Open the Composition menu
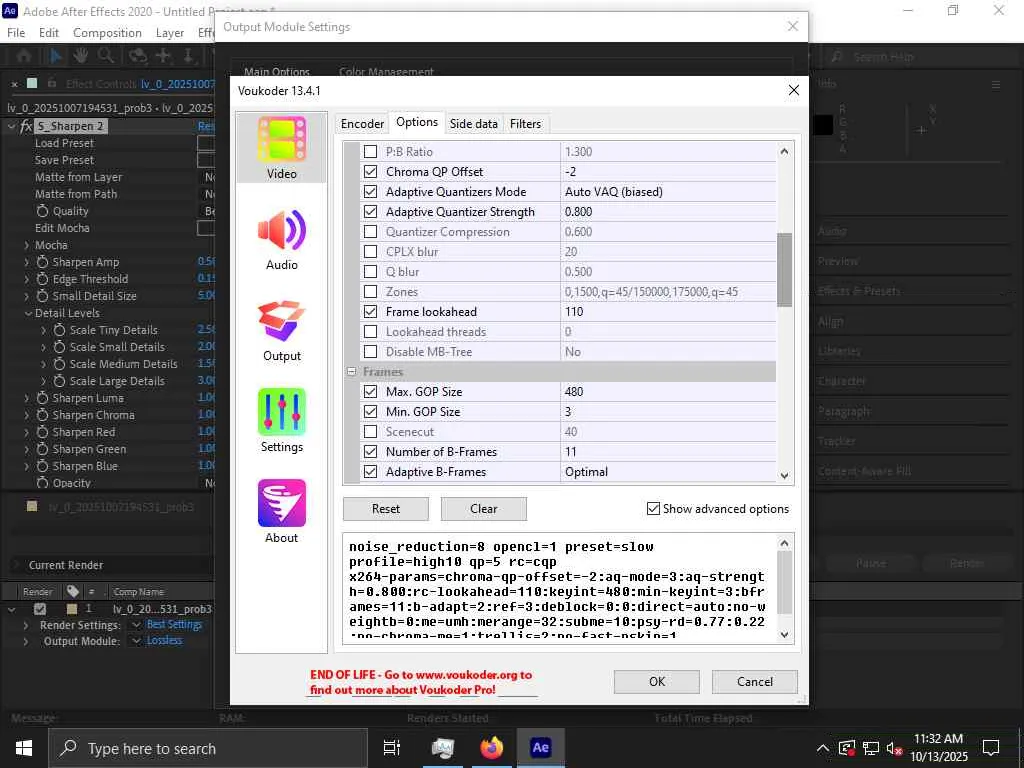This screenshot has height=768, width=1024. tap(107, 33)
